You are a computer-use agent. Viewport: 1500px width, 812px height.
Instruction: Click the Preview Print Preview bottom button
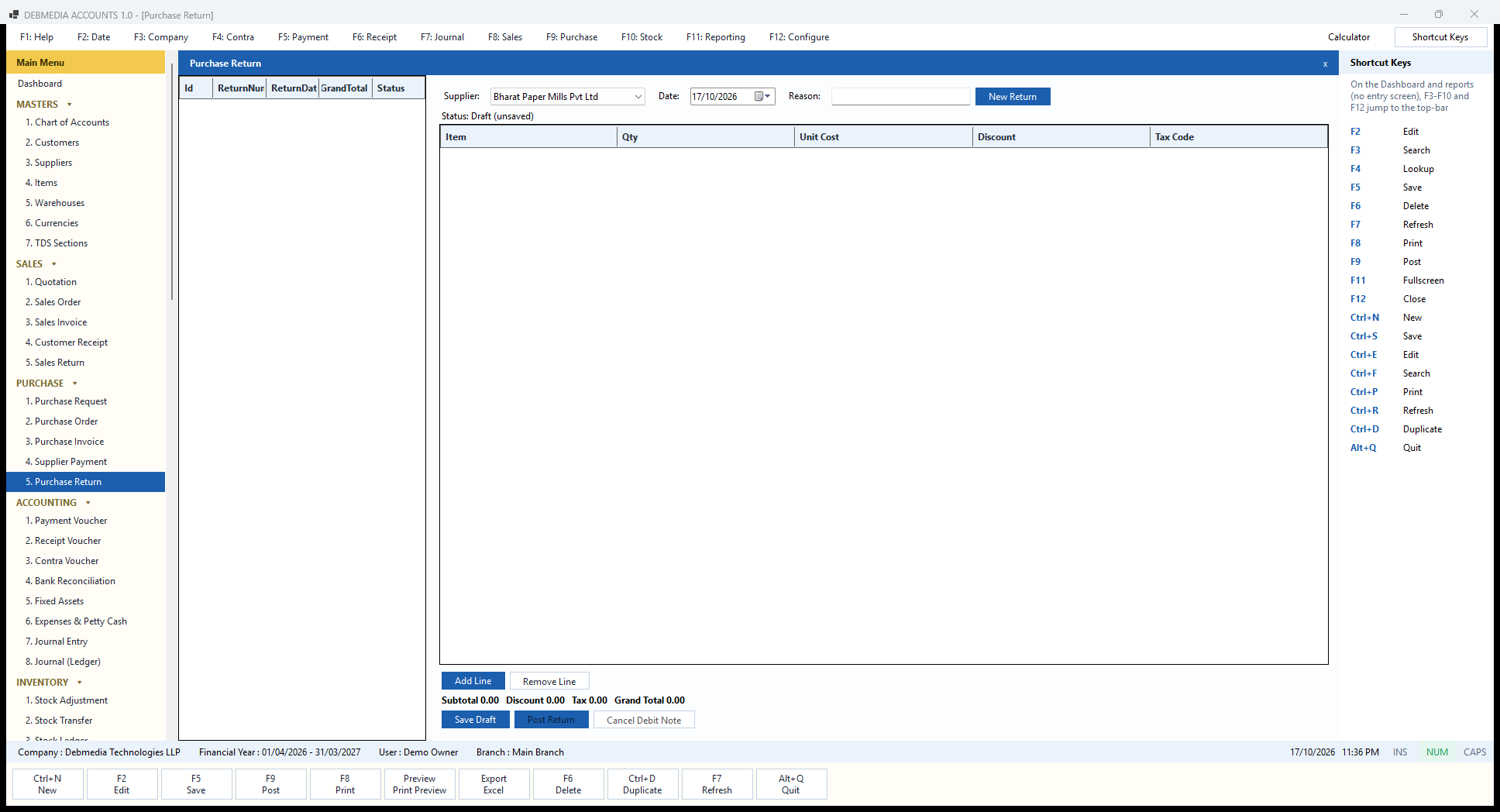419,784
